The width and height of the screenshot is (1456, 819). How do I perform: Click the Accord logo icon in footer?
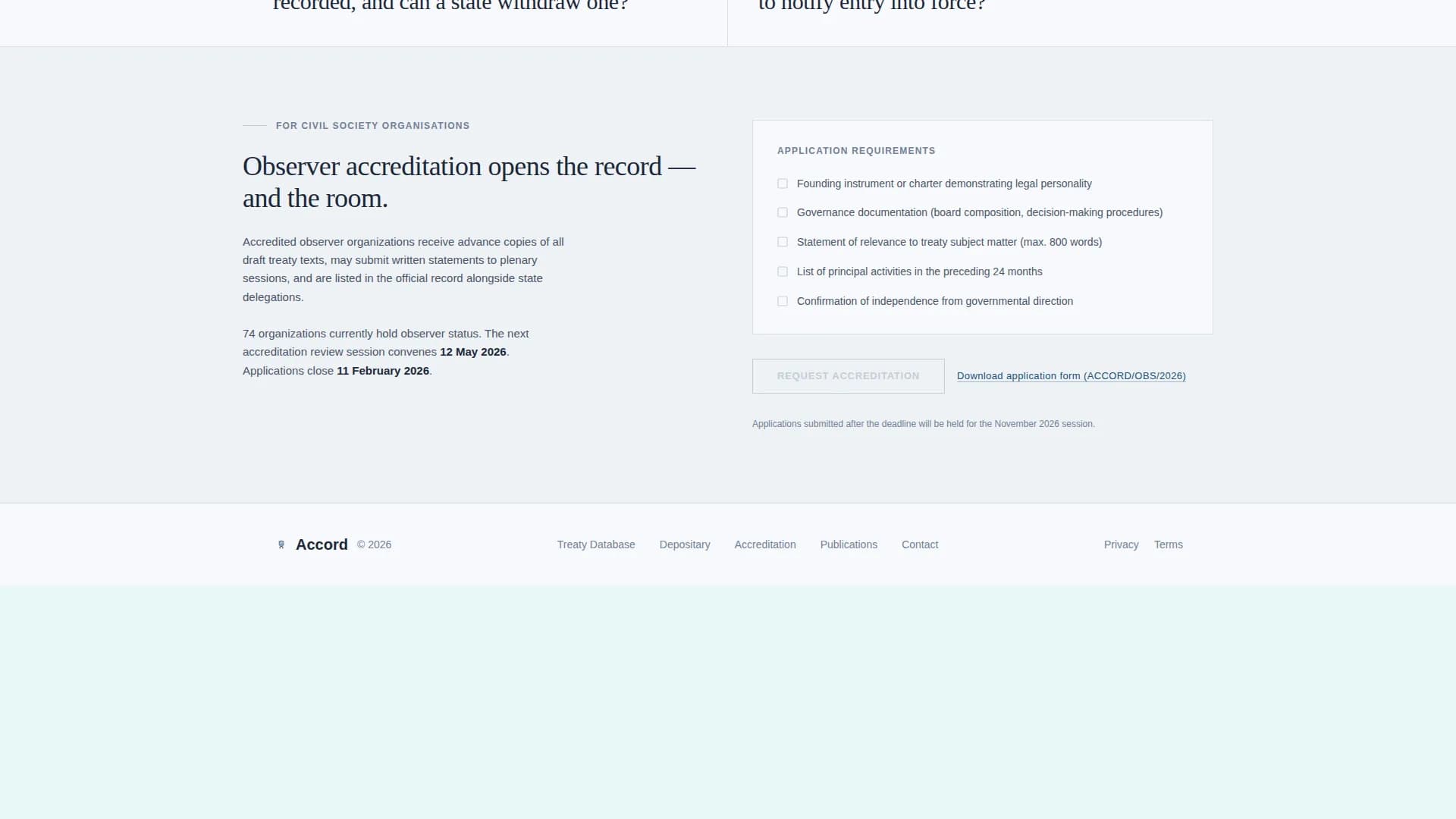[x=281, y=544]
